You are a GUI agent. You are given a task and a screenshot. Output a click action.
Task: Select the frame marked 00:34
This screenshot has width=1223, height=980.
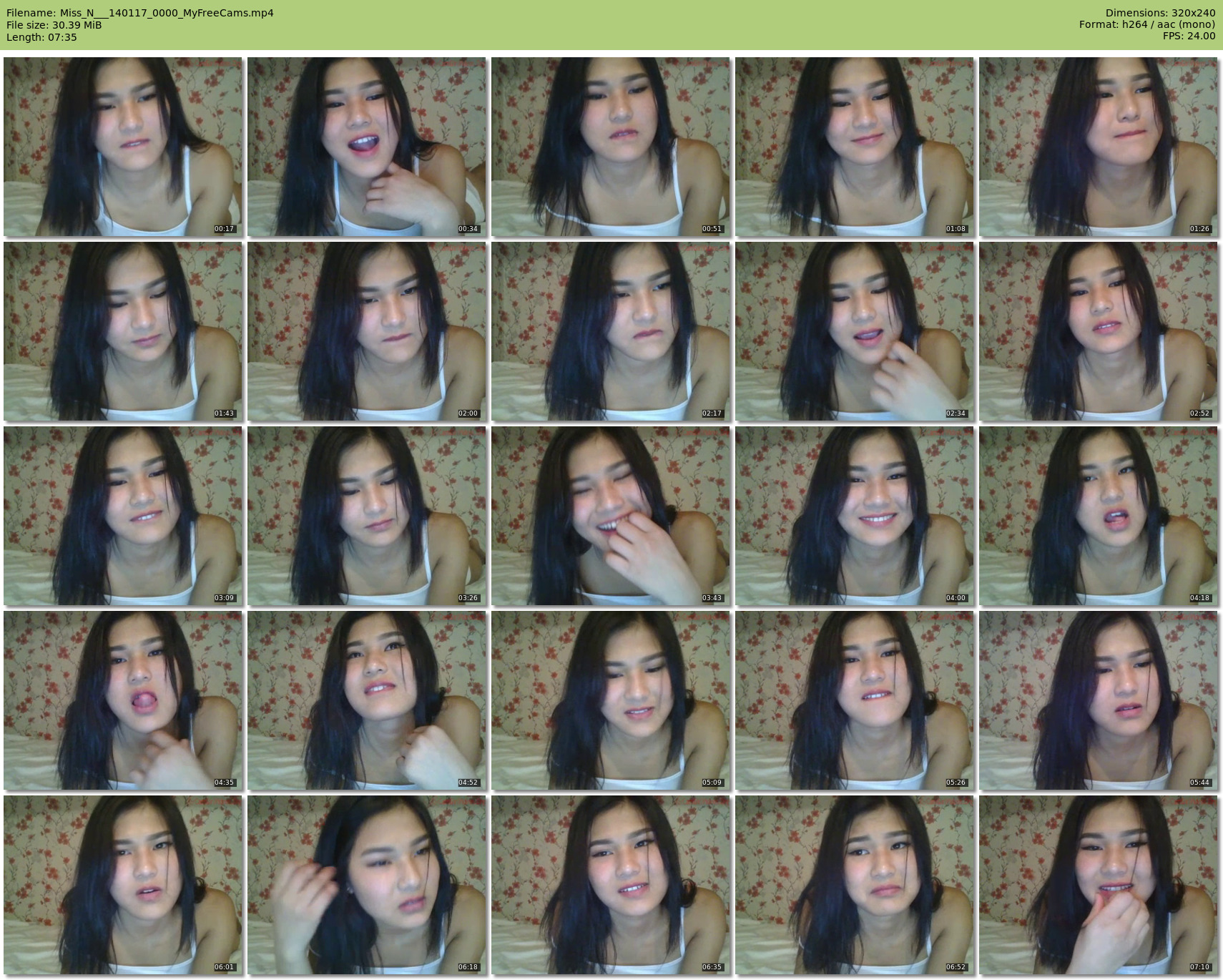pyautogui.click(x=366, y=147)
